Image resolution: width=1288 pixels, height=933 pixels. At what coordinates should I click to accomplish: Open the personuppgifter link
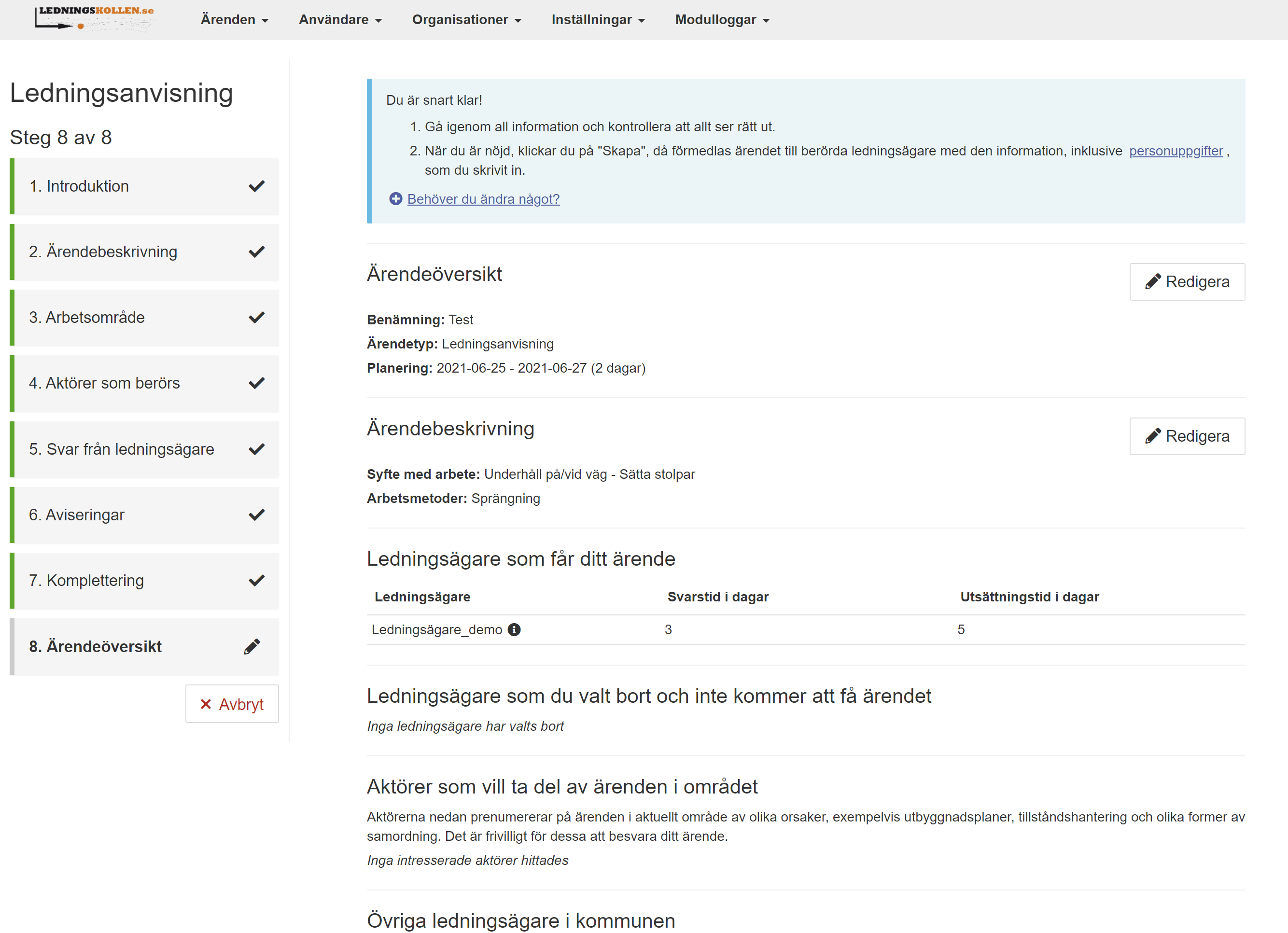[x=1176, y=151]
